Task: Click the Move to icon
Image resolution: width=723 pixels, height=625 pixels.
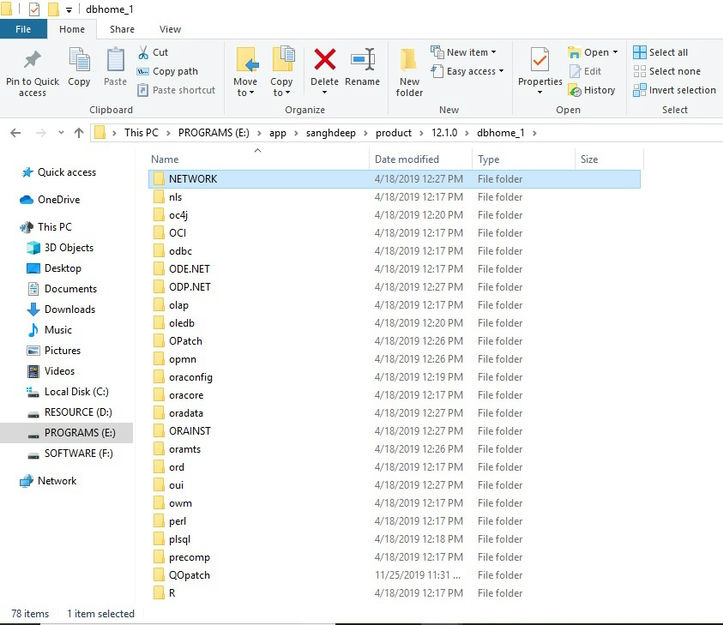Action: 246,60
